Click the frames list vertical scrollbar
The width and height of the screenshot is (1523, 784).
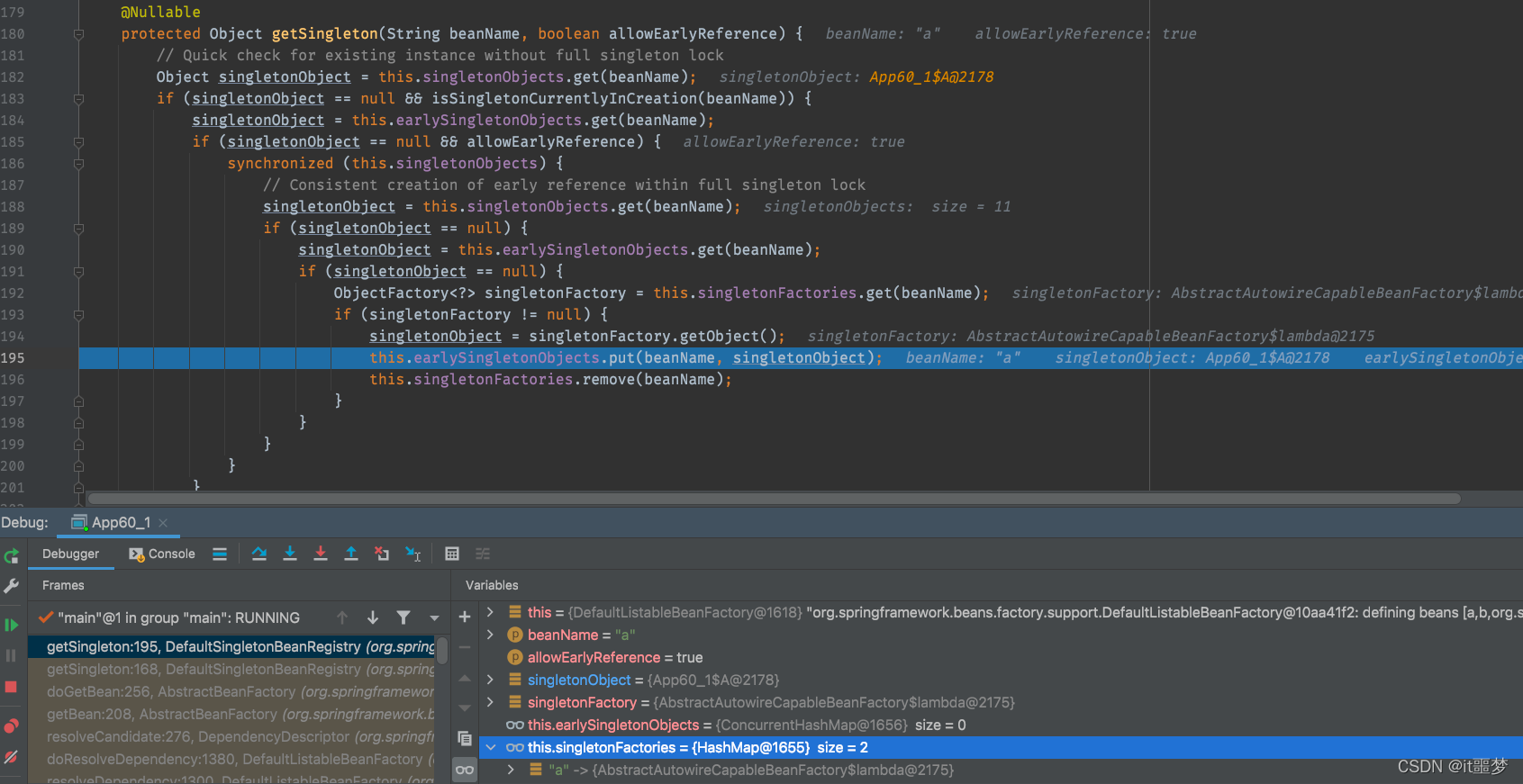pos(442,650)
